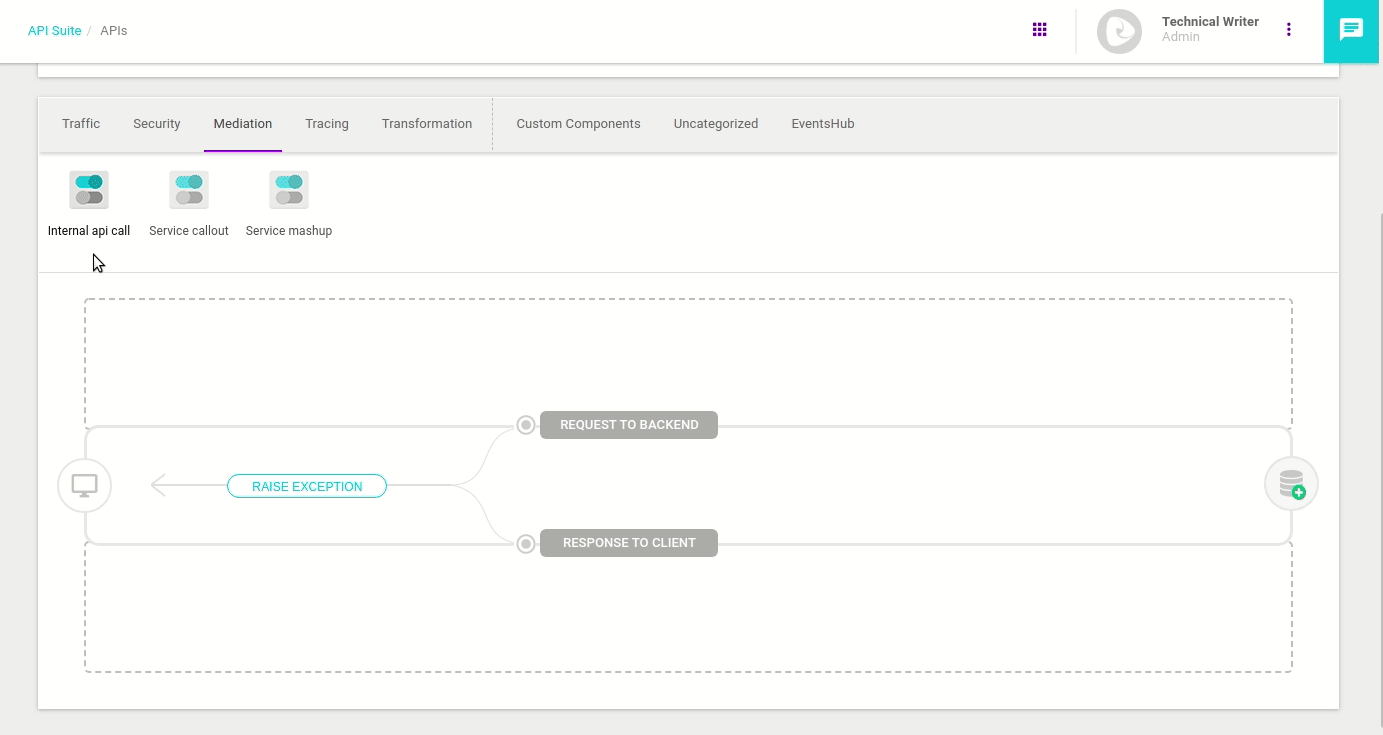
Task: Open the three-dot options menu
Action: pyautogui.click(x=1288, y=30)
